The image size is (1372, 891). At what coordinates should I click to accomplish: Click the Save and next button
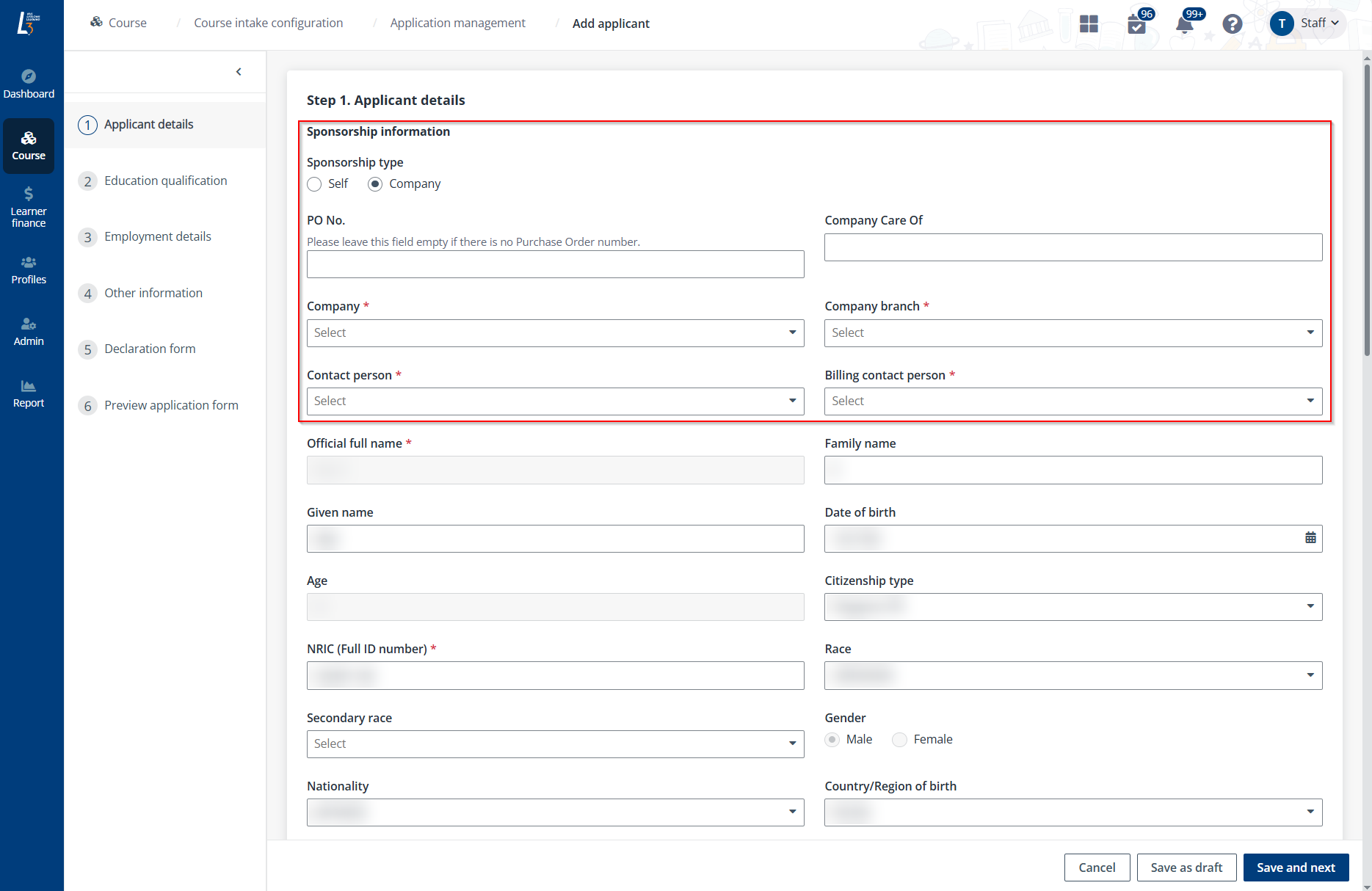point(1296,867)
